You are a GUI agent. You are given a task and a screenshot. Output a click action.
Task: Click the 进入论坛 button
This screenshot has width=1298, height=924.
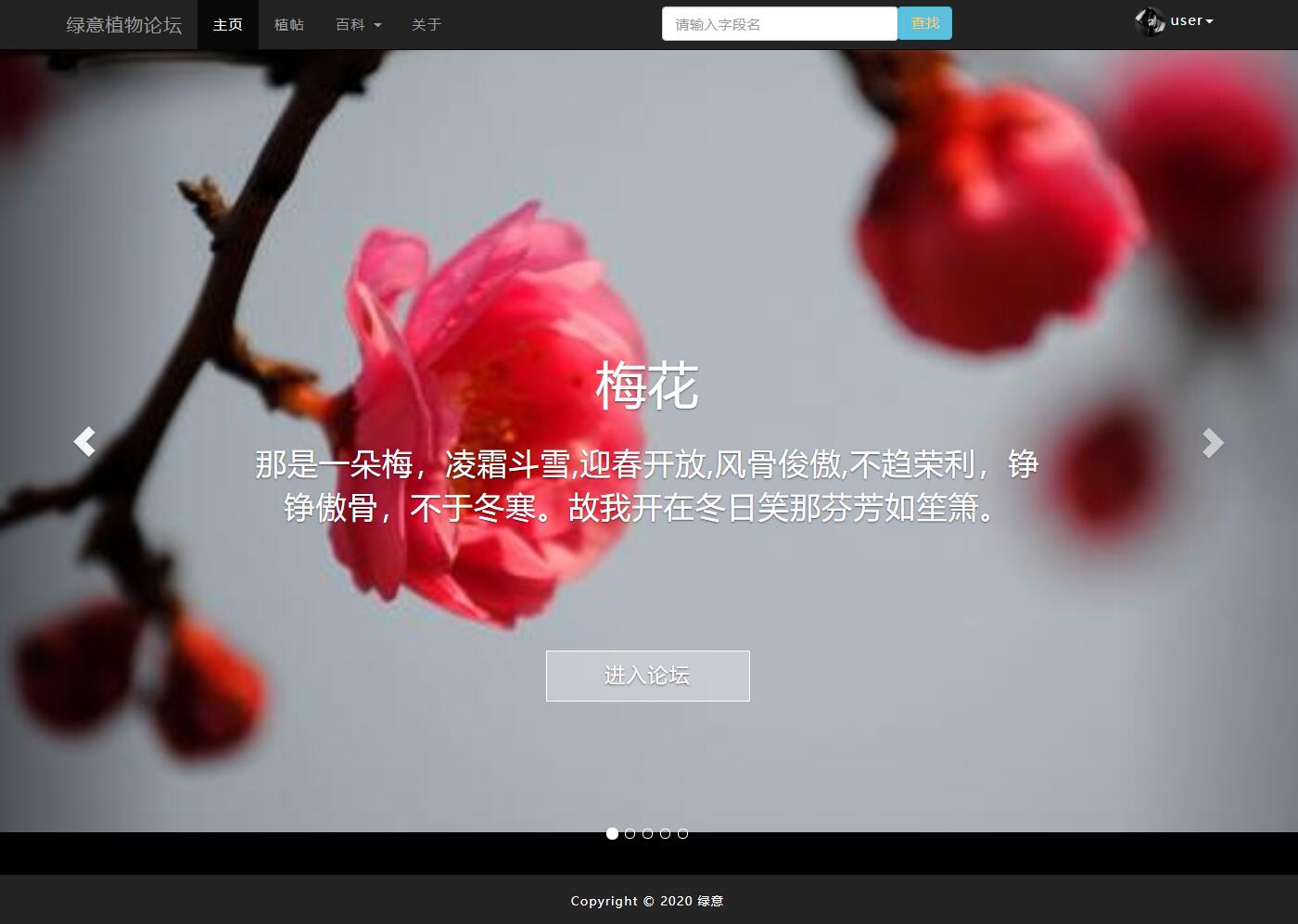(647, 676)
